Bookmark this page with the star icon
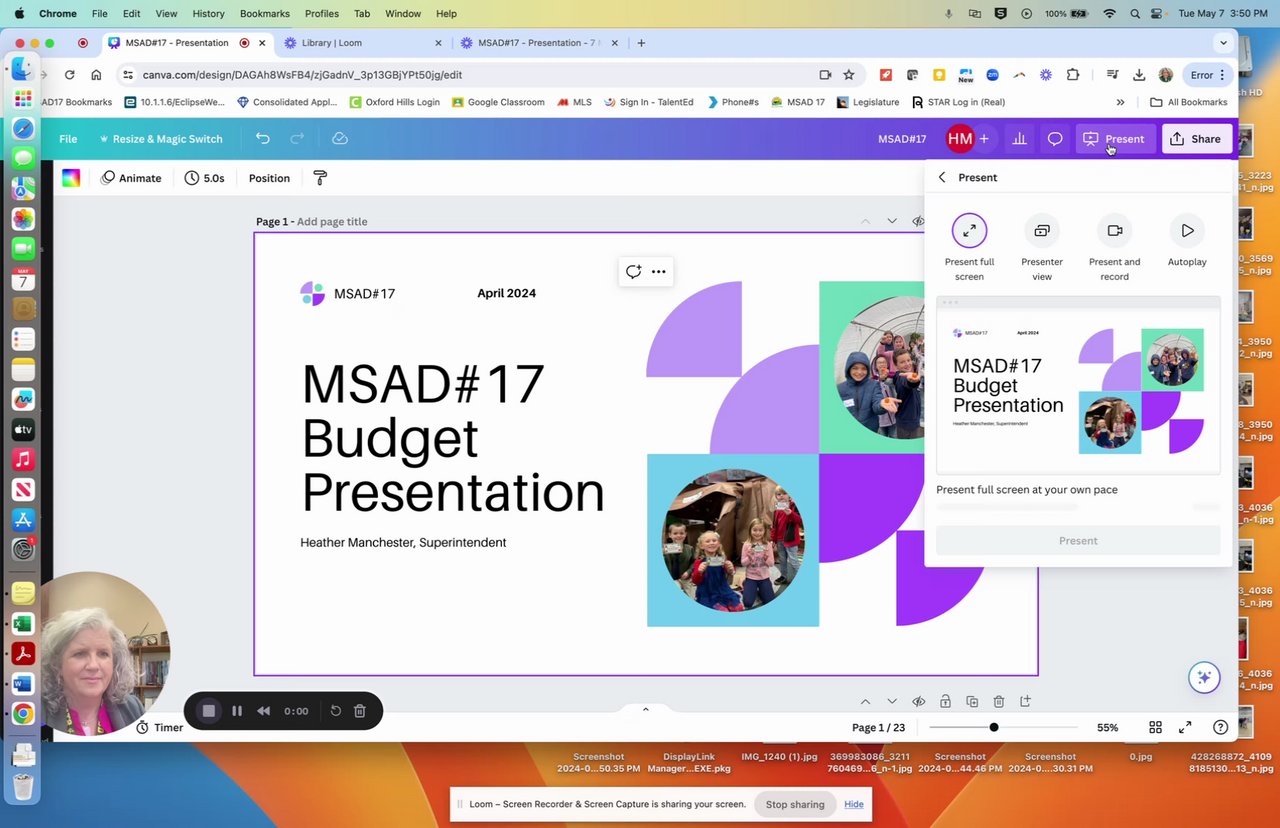Screen dimensions: 1280x828 (849, 74)
